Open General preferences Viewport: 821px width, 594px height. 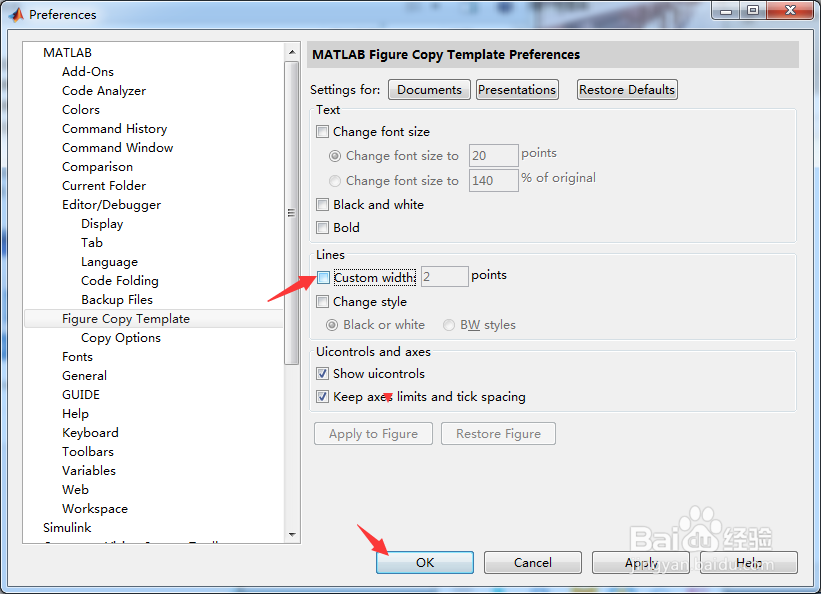(x=84, y=376)
